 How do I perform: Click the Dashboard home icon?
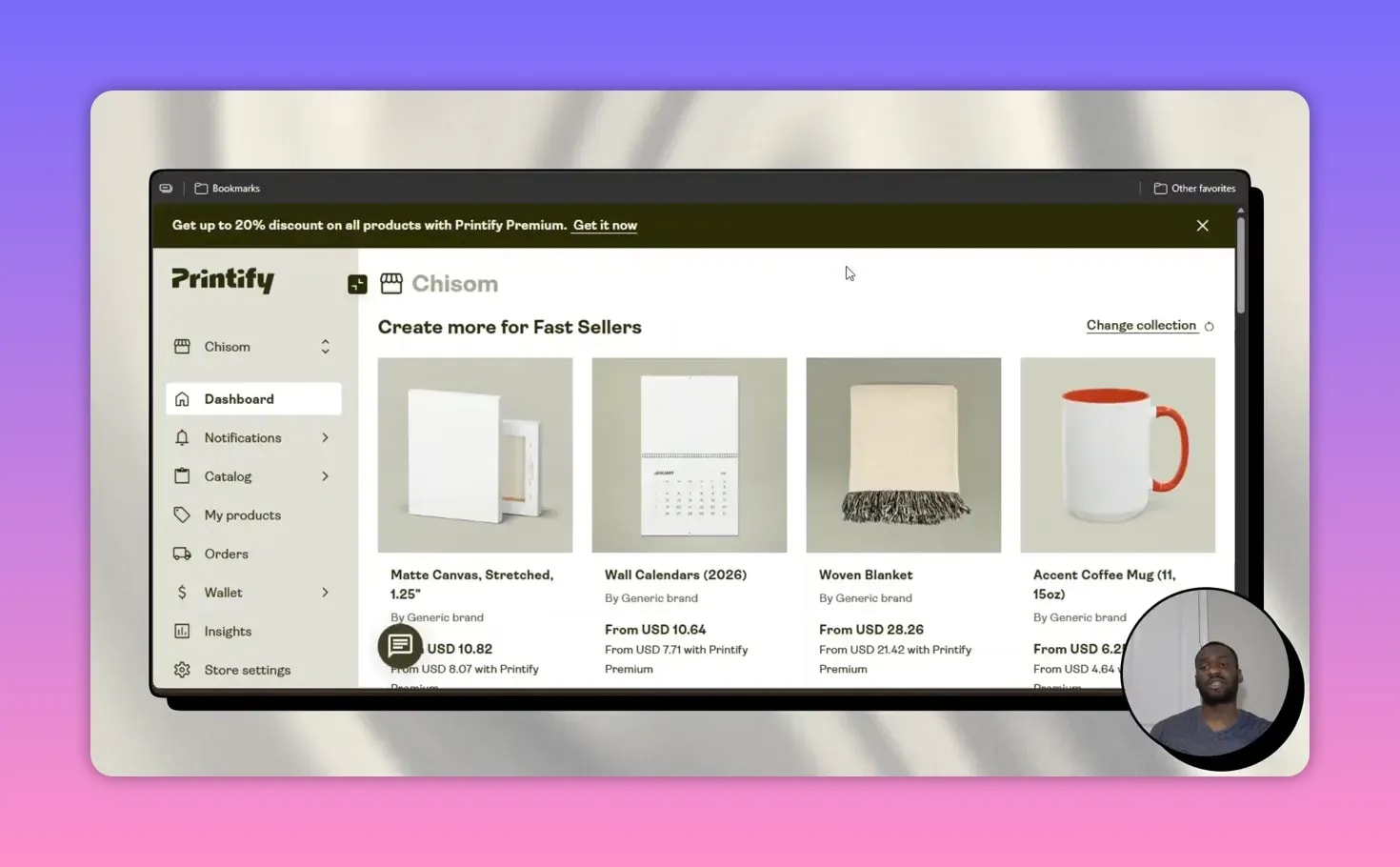(x=182, y=399)
